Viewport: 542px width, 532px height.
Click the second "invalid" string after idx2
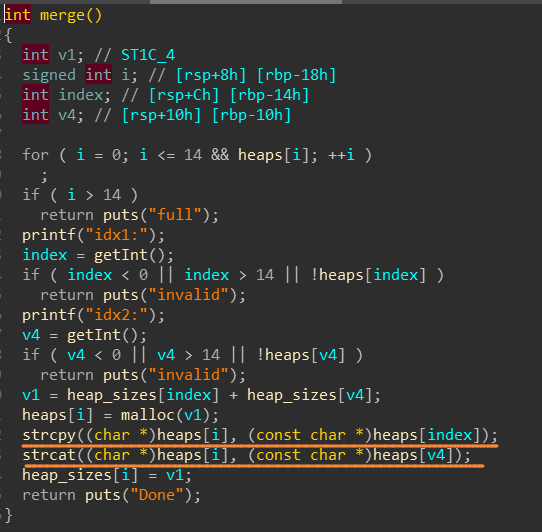coord(188,375)
